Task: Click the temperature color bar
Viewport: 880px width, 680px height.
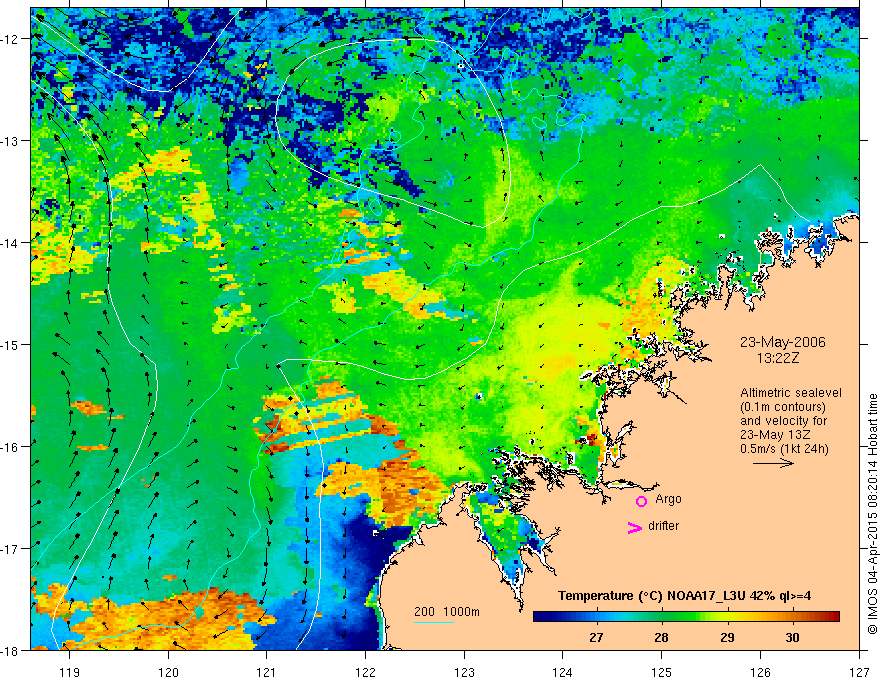Action: pos(686,616)
